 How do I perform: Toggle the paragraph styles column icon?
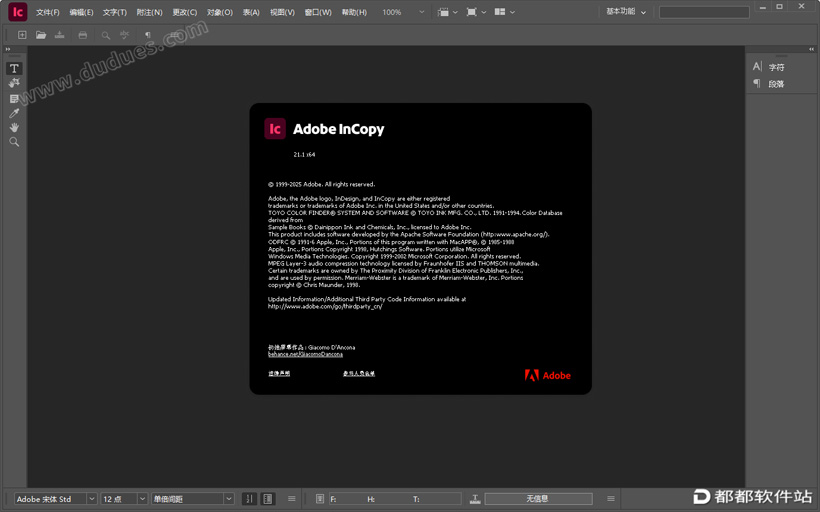268,499
